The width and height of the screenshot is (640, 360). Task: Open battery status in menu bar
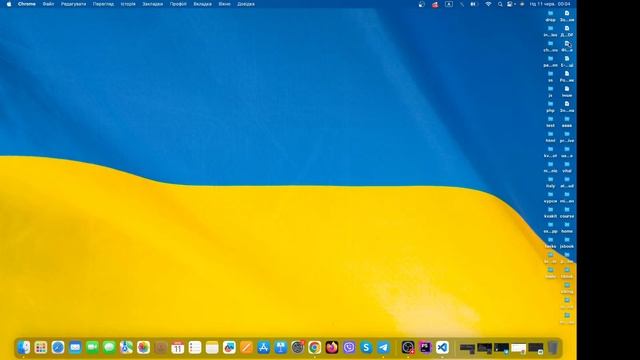pyautogui.click(x=473, y=4)
